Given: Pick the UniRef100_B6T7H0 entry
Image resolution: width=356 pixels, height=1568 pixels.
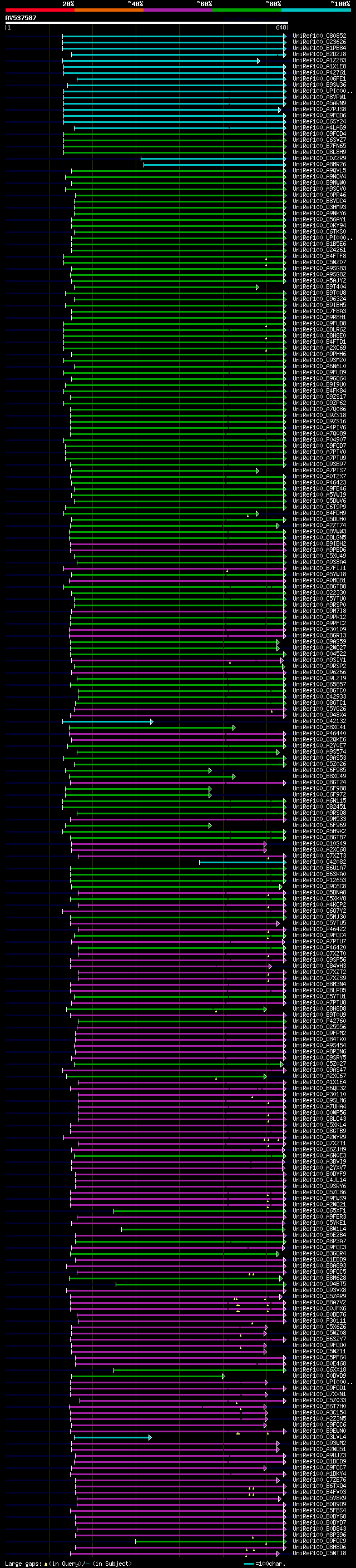Looking at the screenshot, I should click(319, 1407).
